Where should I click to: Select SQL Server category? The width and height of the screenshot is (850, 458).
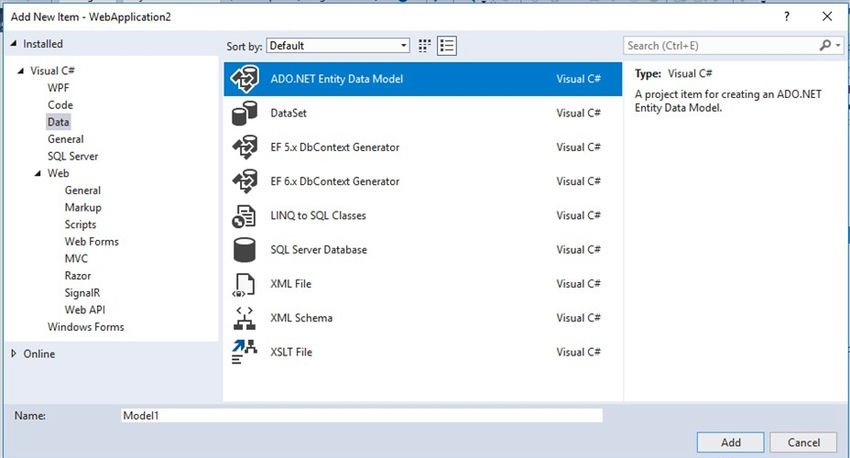[73, 156]
